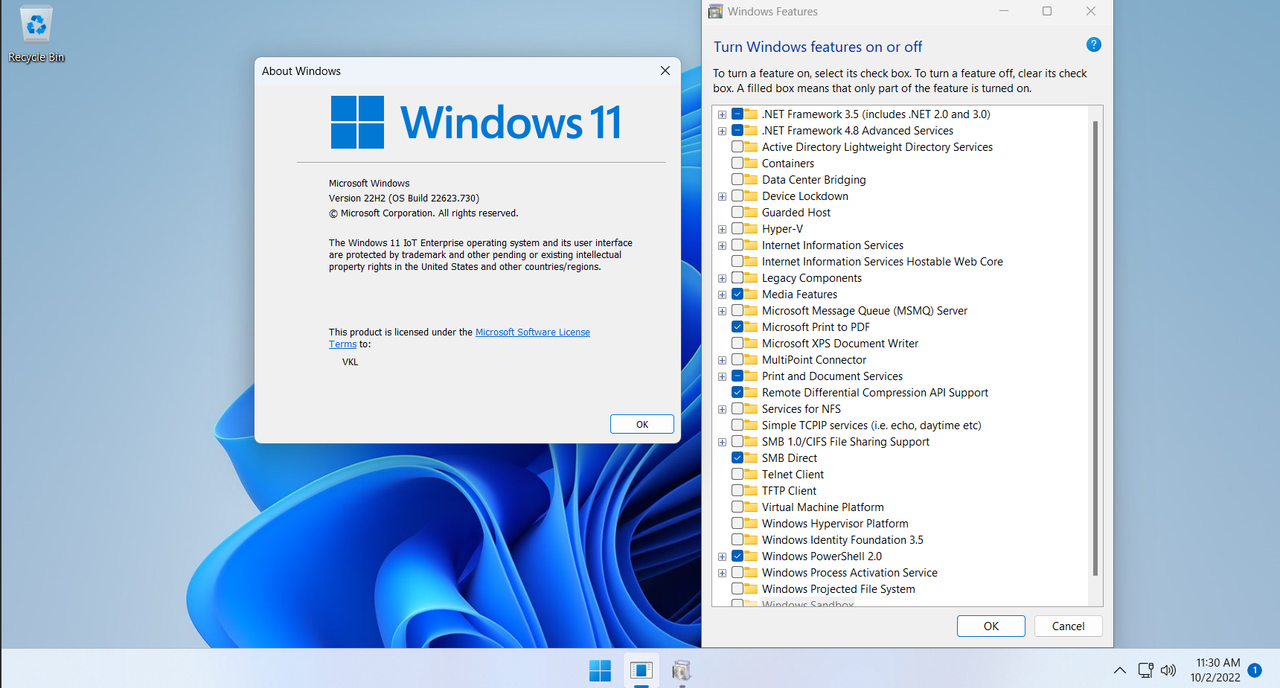Expand the Windows PowerShell 2.0 node
Image resolution: width=1280 pixels, height=688 pixels.
722,556
